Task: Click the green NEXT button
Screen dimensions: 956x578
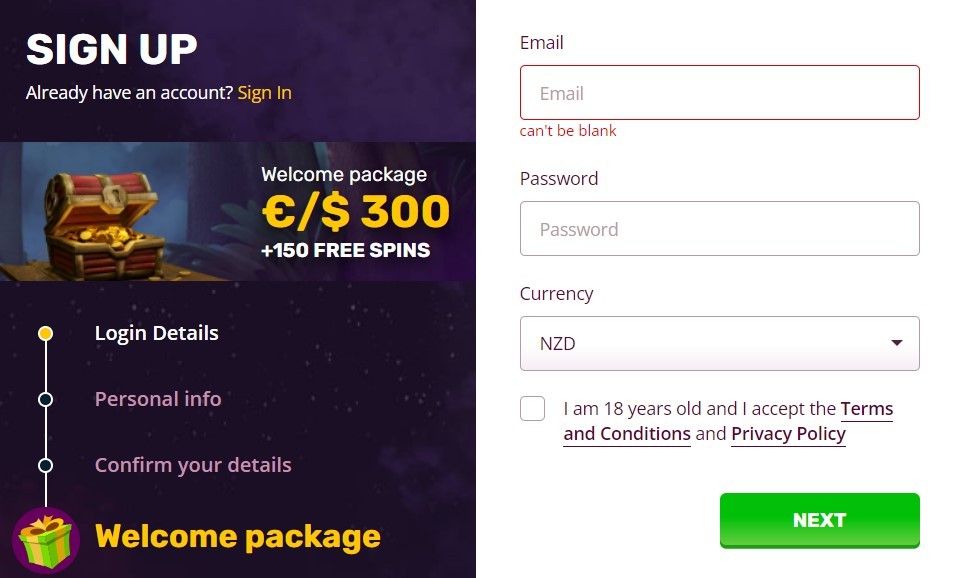Action: (819, 520)
